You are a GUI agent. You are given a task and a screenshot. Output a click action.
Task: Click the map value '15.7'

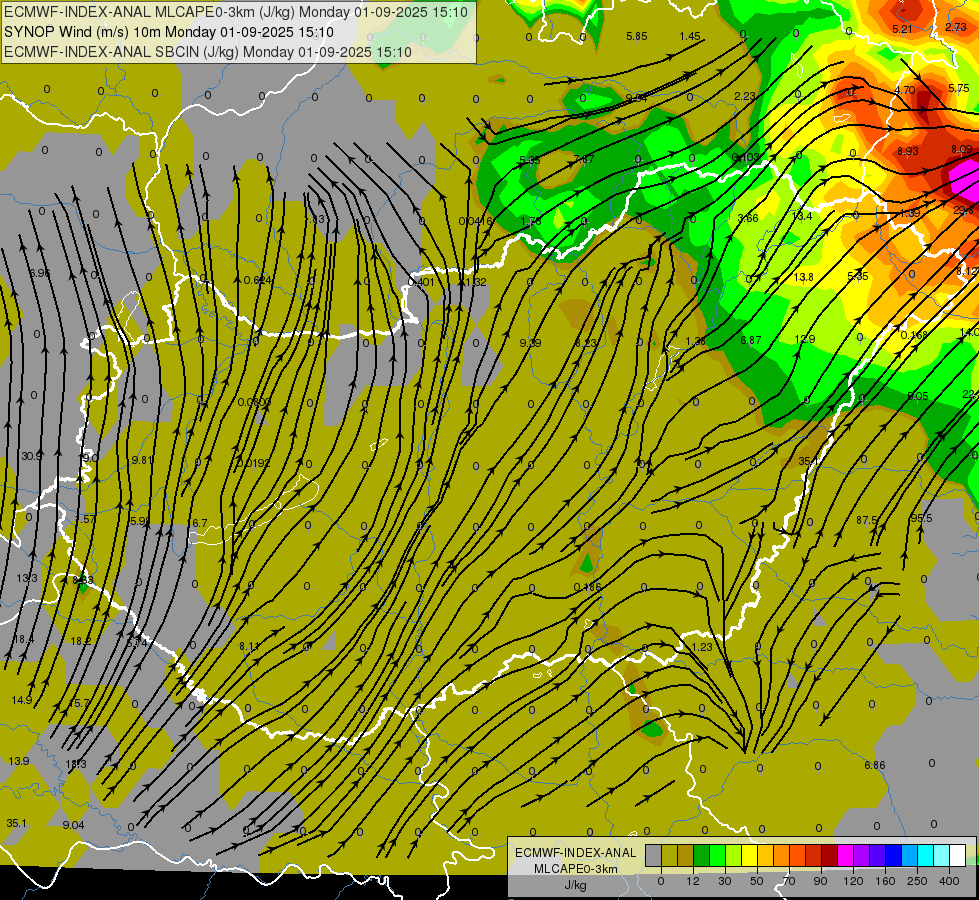click(x=79, y=703)
